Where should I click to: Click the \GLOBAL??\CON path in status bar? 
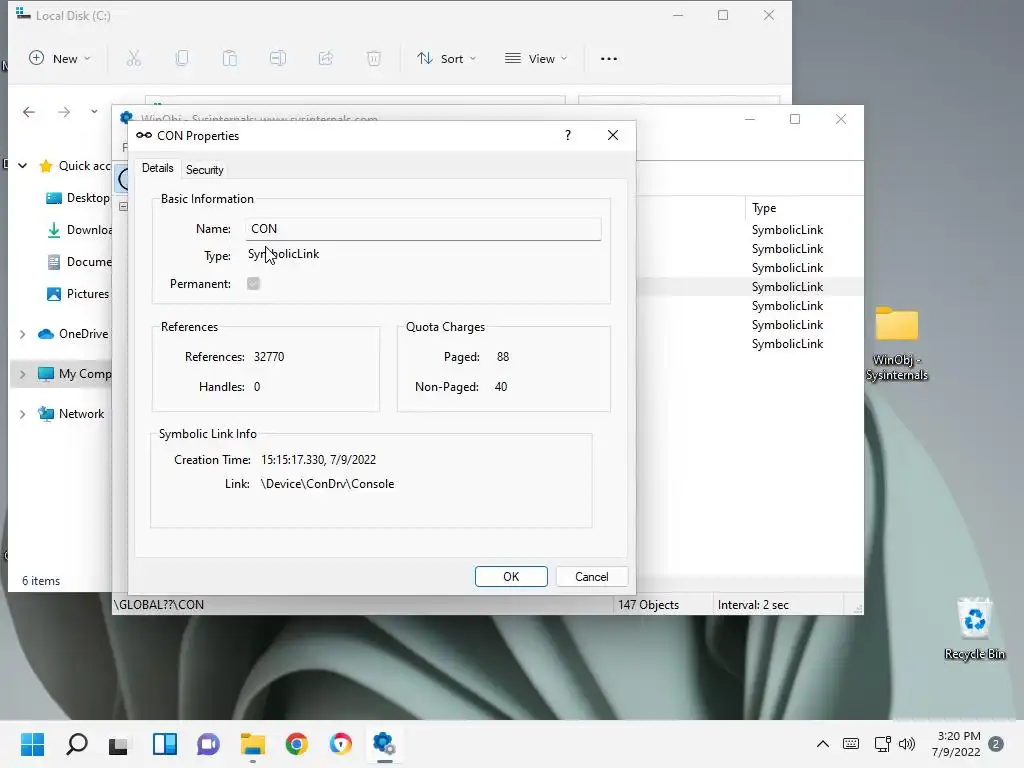(x=159, y=605)
